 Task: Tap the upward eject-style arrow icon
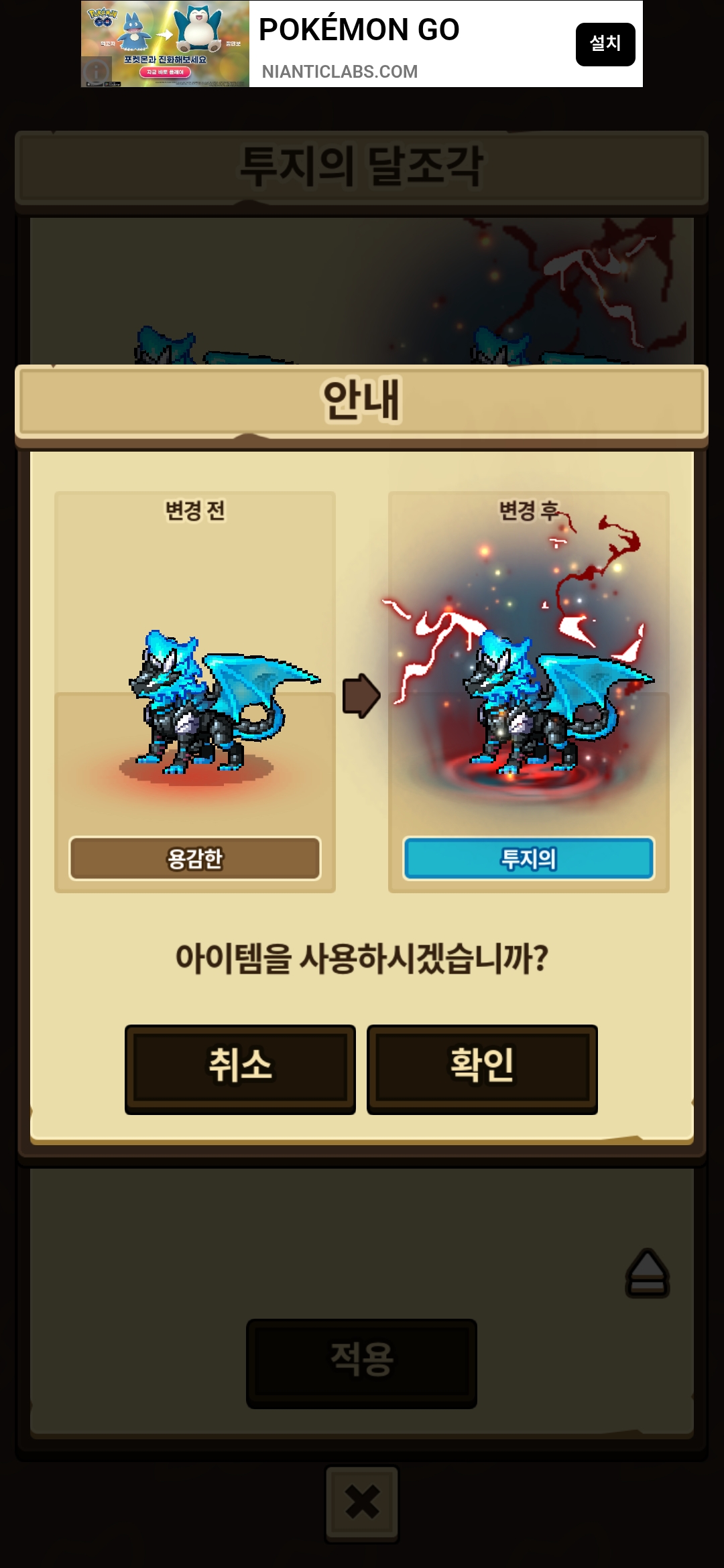[x=647, y=1272]
